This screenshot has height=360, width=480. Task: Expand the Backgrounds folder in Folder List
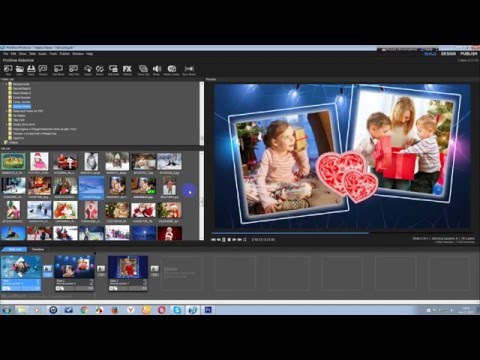coord(6,84)
